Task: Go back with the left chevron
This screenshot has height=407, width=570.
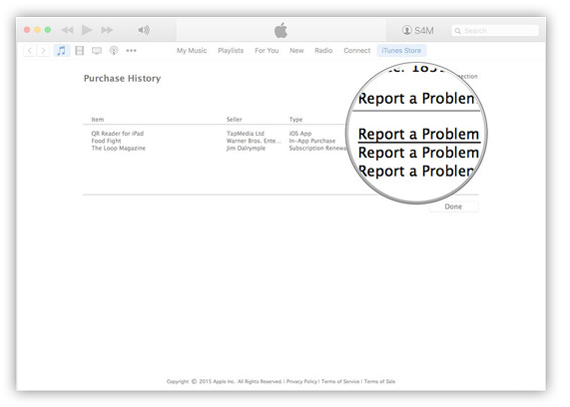Action: (x=30, y=51)
